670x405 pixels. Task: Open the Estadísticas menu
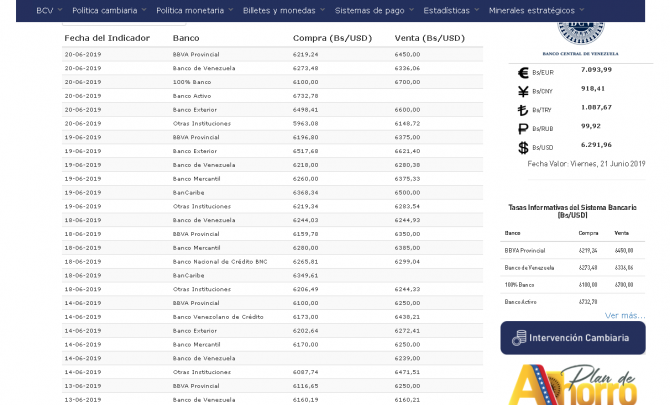click(x=449, y=10)
